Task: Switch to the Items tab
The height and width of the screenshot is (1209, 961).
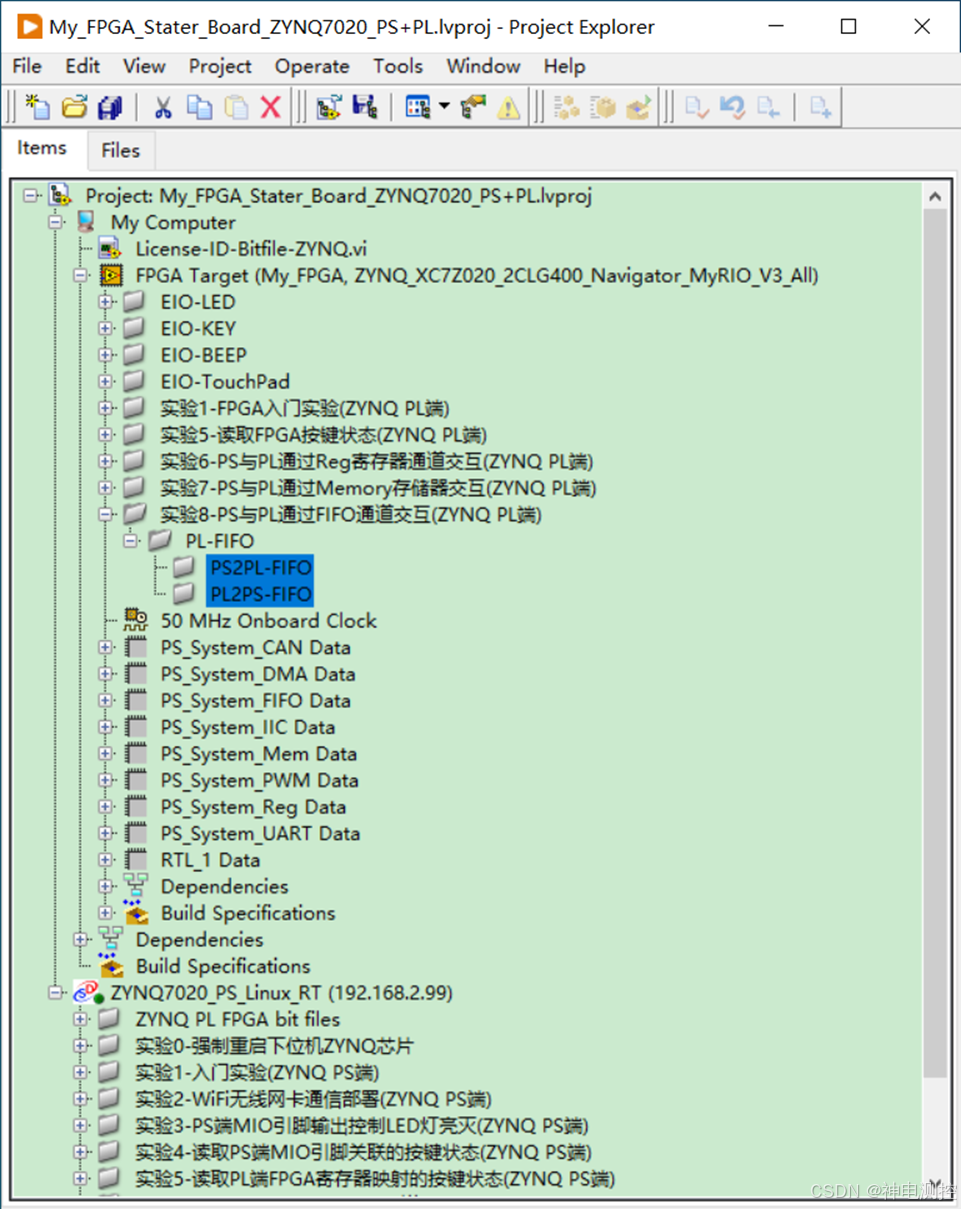Action: pos(42,148)
